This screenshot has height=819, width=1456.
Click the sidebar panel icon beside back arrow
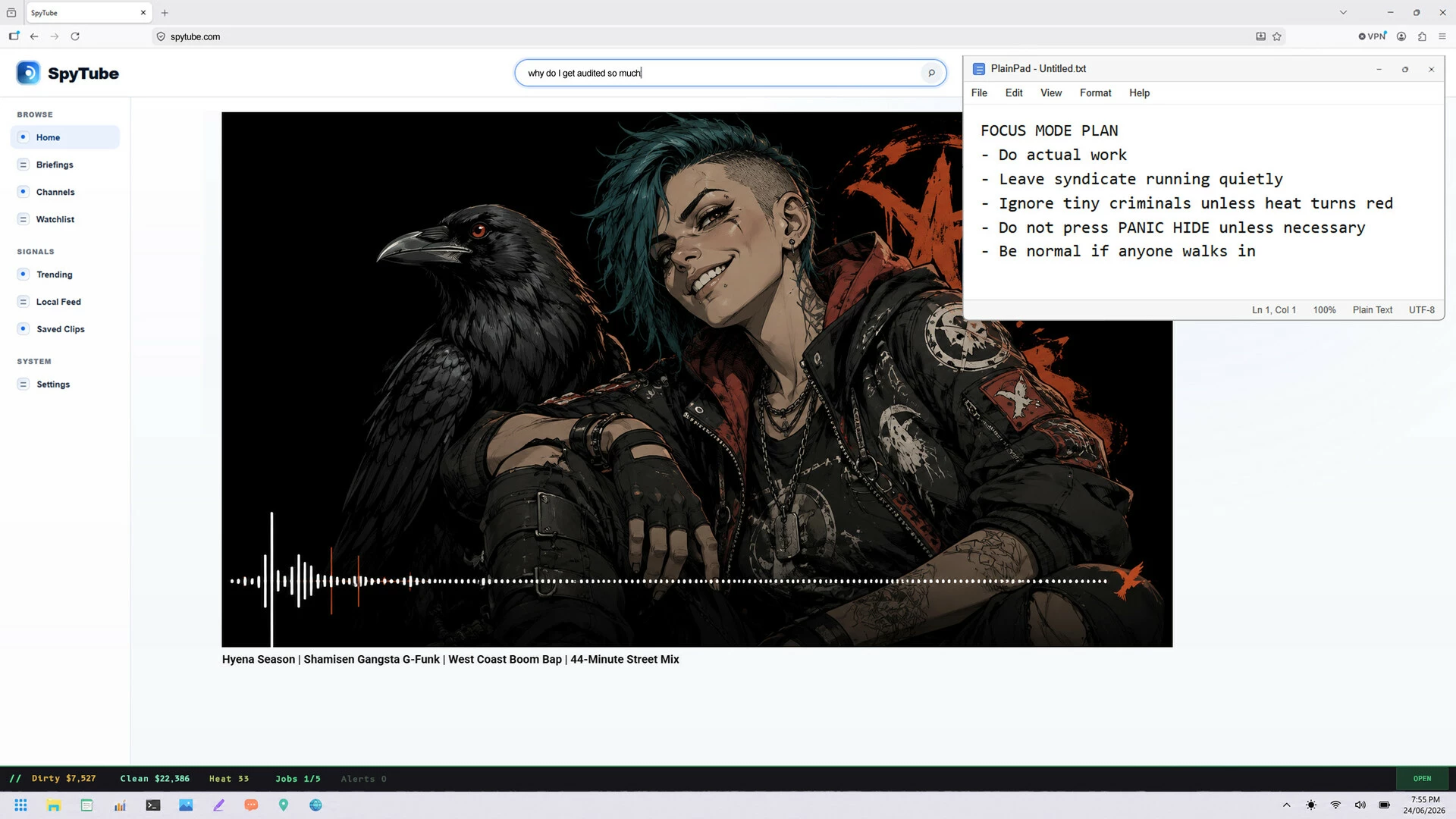coord(14,36)
